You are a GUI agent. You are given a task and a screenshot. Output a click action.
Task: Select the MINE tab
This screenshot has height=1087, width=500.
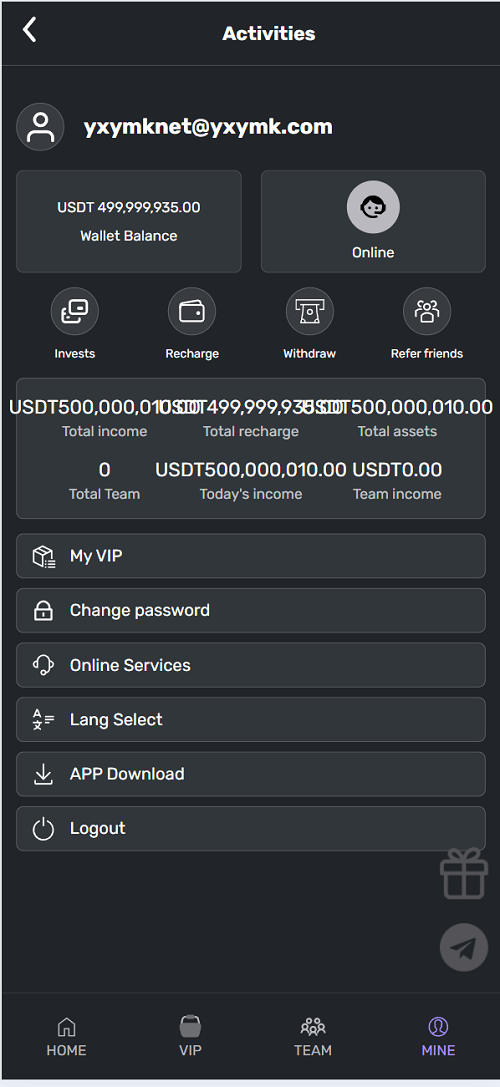438,1037
